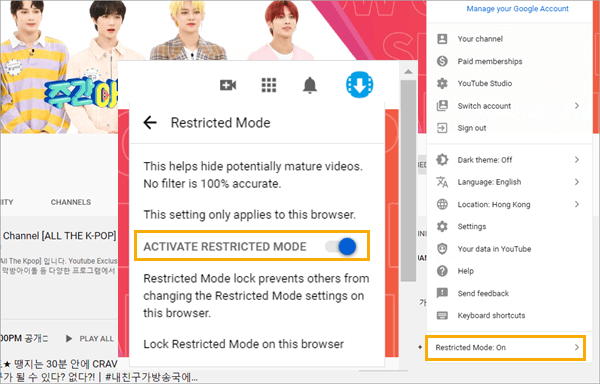Click the account menu scrollbar thumb
The width and height of the screenshot is (600, 384).
click(408, 180)
